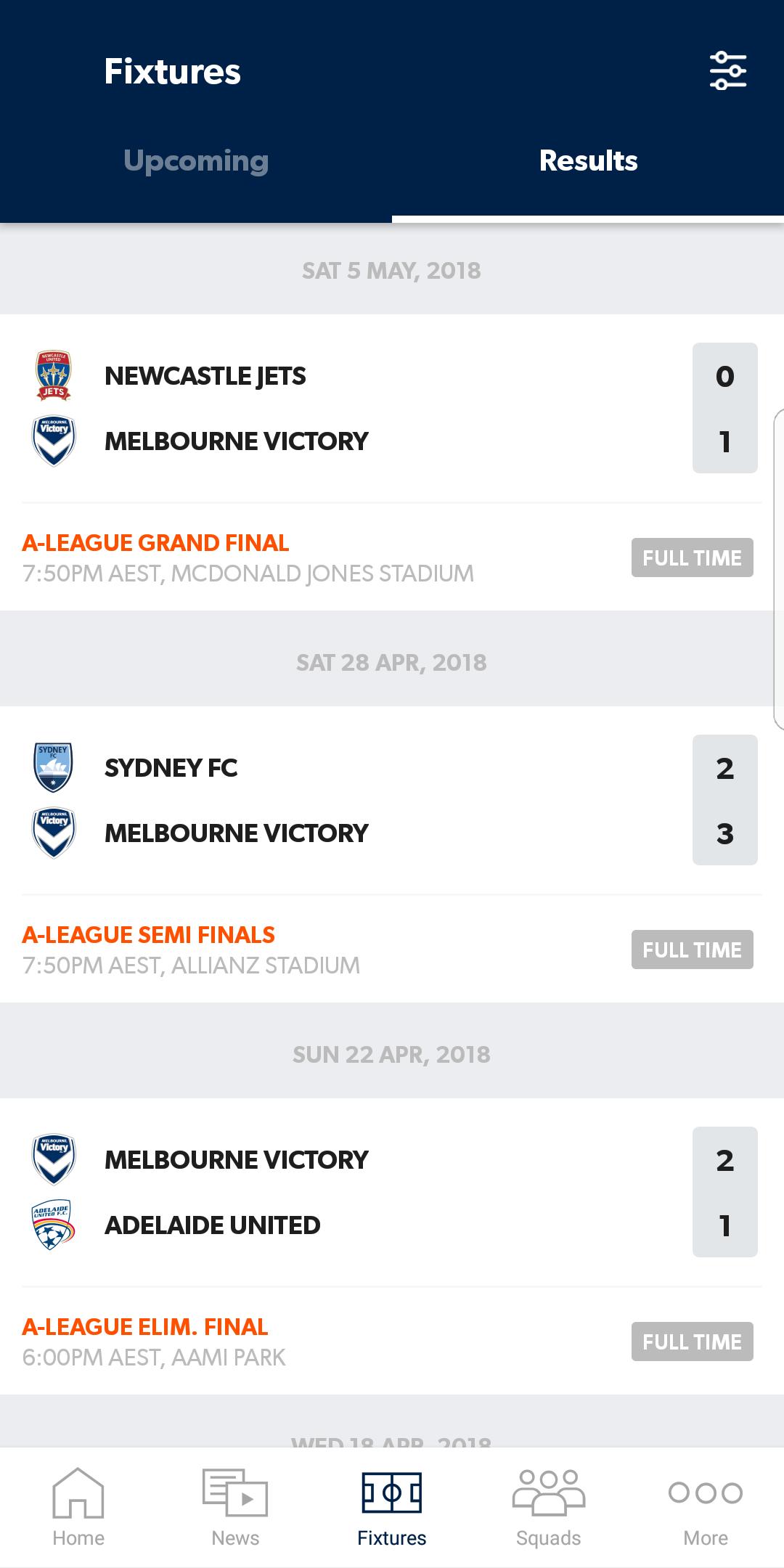Tap the Adelaide United crest
Screen dimensions: 784x1568
click(x=54, y=1225)
